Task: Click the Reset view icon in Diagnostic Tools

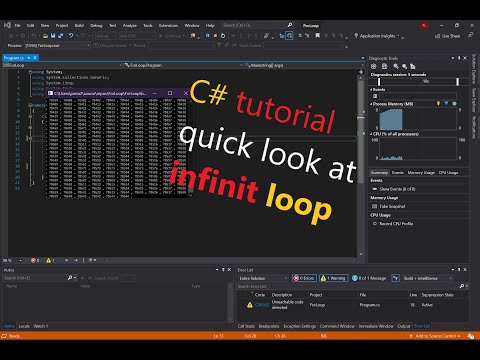Action: [x=413, y=66]
